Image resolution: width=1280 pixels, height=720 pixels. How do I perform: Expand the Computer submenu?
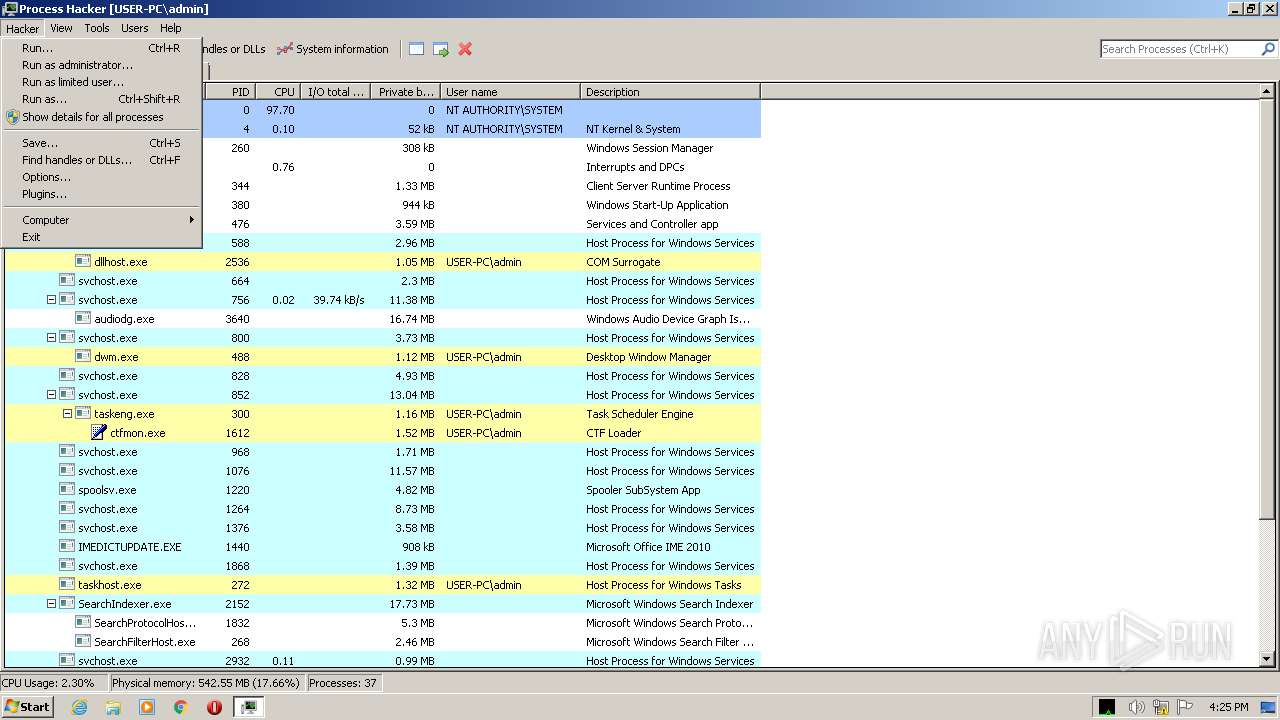point(101,220)
